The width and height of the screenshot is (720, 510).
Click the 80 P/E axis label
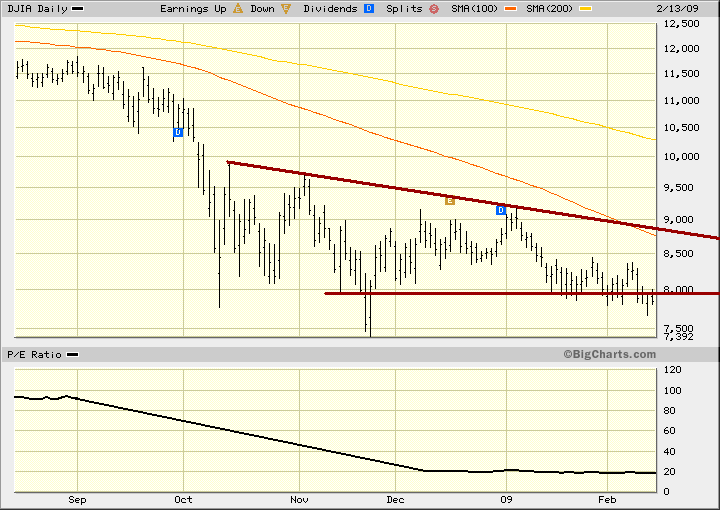click(670, 411)
